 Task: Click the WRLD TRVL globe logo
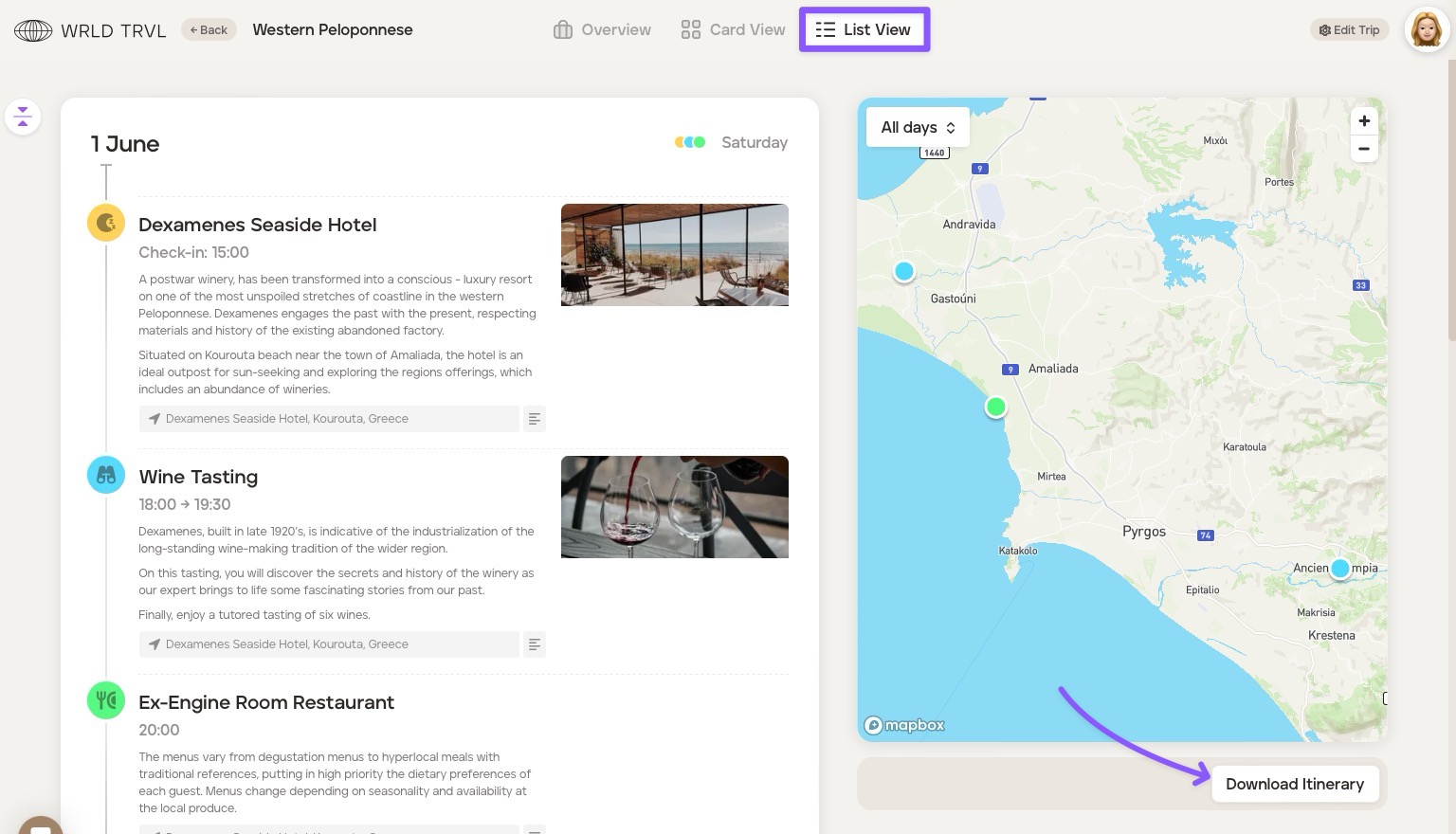(x=33, y=30)
